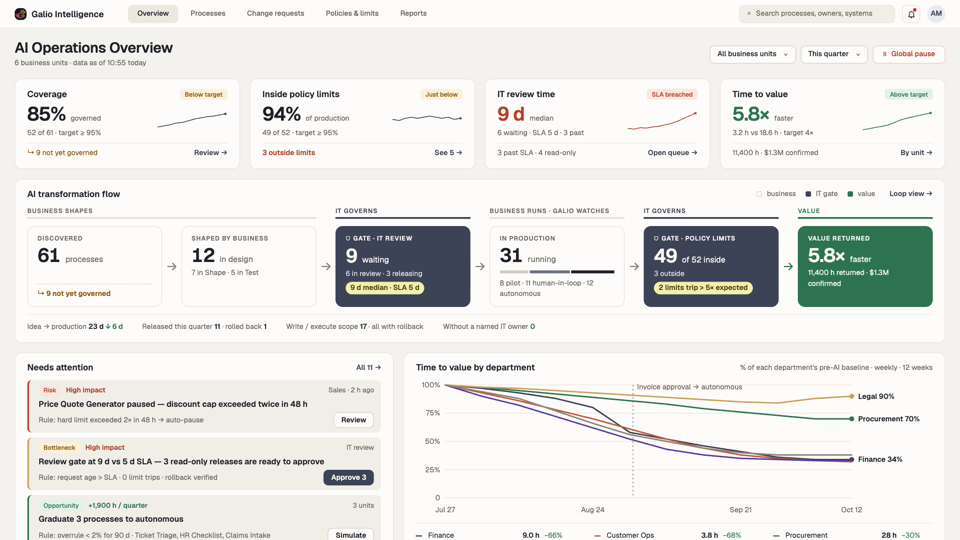Viewport: 960px width, 540px height.
Task: Click the shield icon on Gate IT Review
Action: [x=348, y=238]
